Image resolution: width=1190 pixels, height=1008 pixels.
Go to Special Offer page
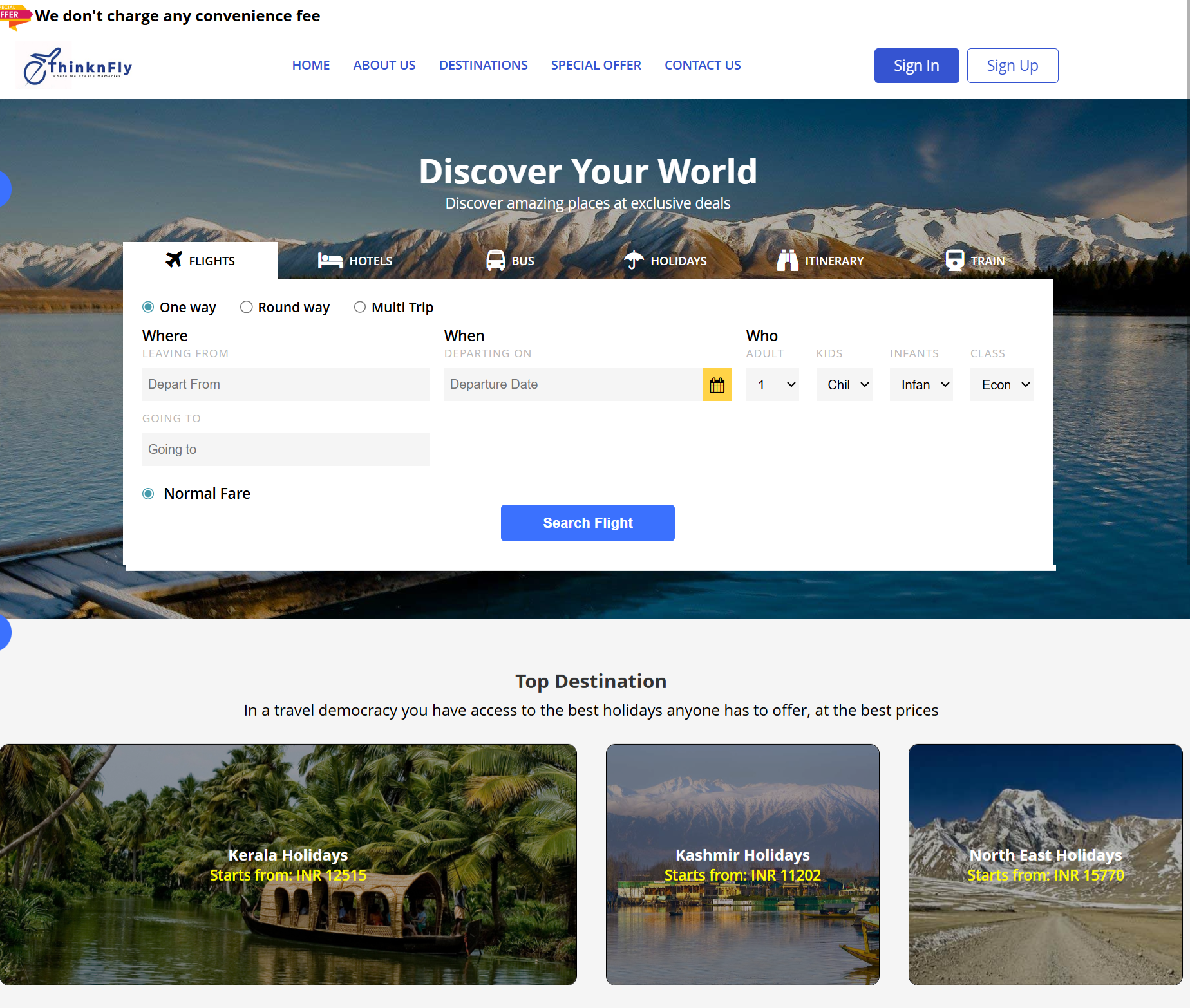pyautogui.click(x=596, y=65)
